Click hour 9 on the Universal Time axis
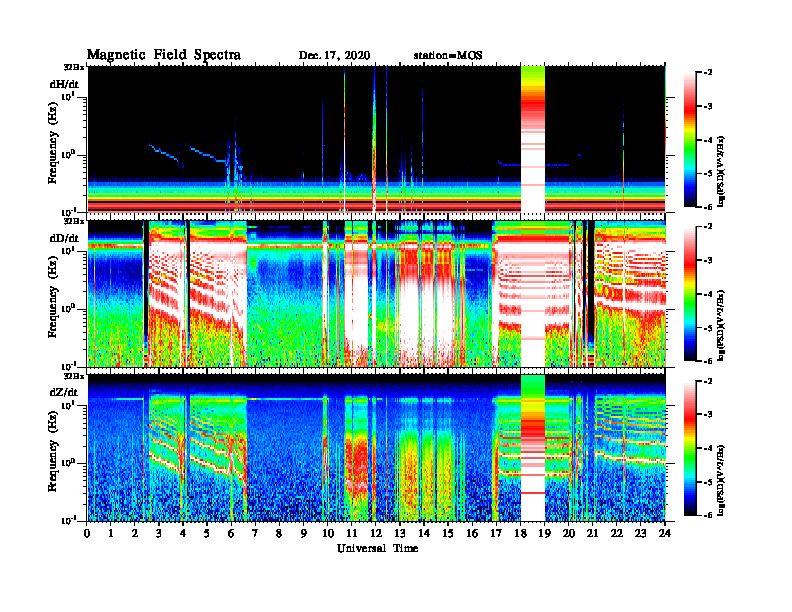 tap(304, 534)
